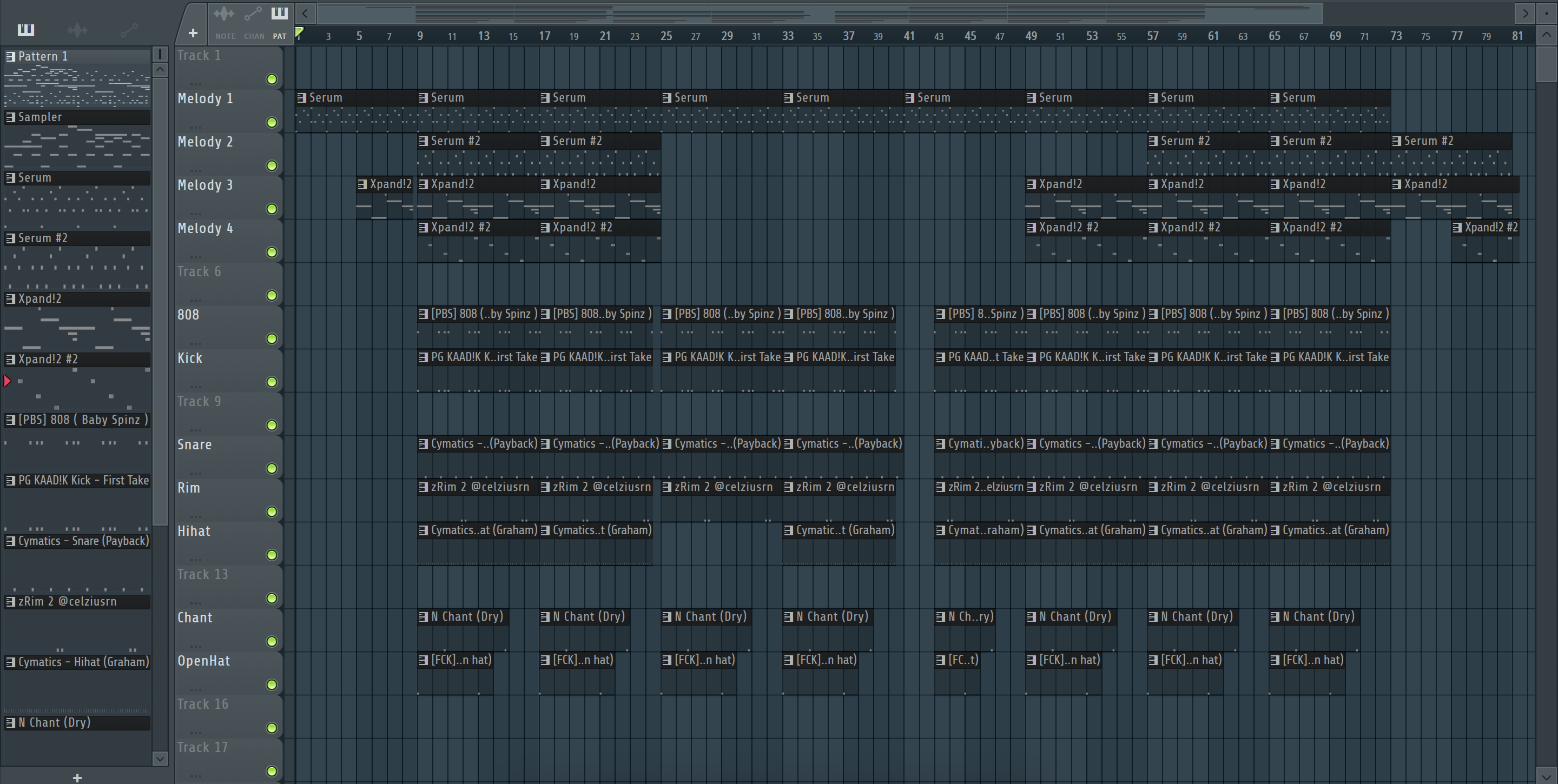Open menu of Xpand!2 clip at bar 5
Viewport: 1558px width, 784px height.
(x=362, y=184)
